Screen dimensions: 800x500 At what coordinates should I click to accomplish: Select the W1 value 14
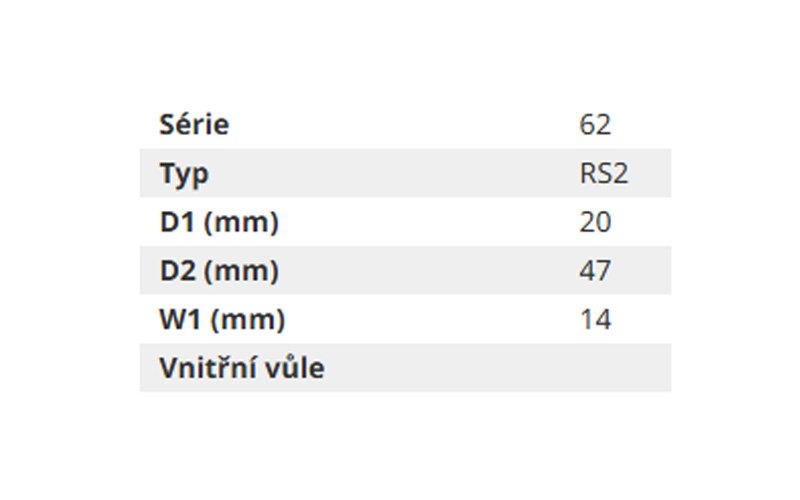pyautogui.click(x=595, y=320)
